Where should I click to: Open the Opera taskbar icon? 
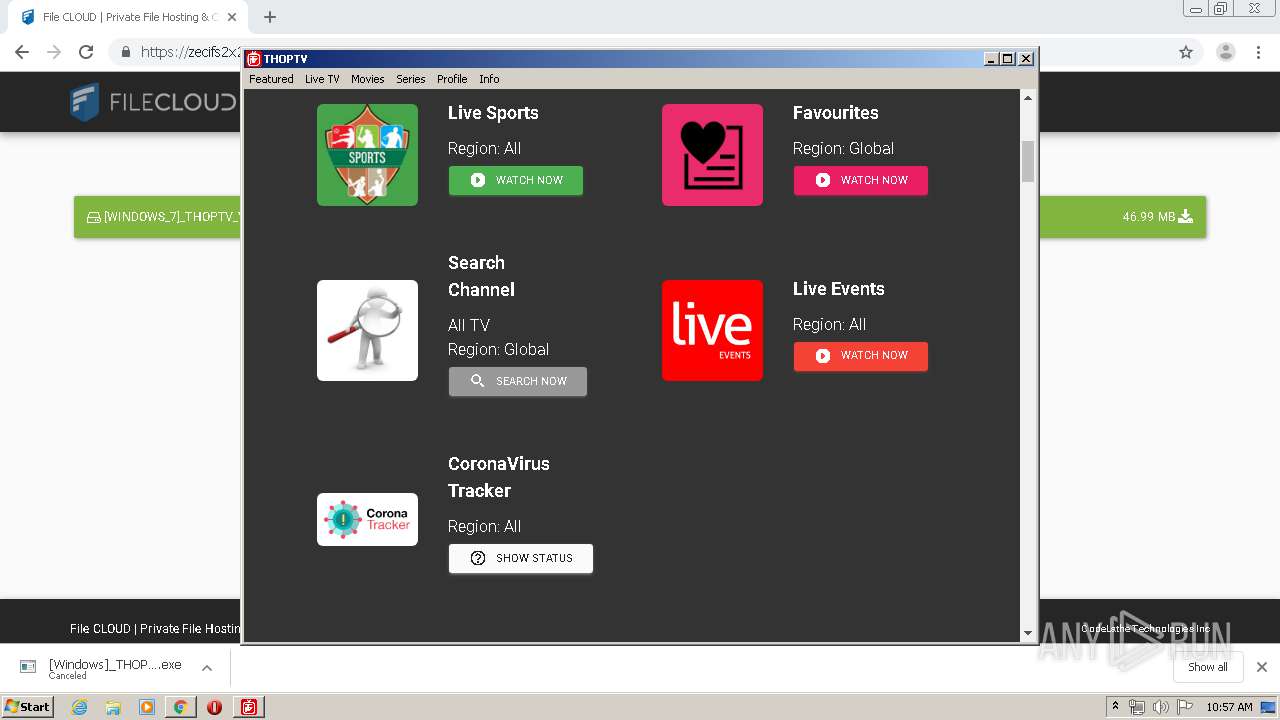tap(214, 707)
